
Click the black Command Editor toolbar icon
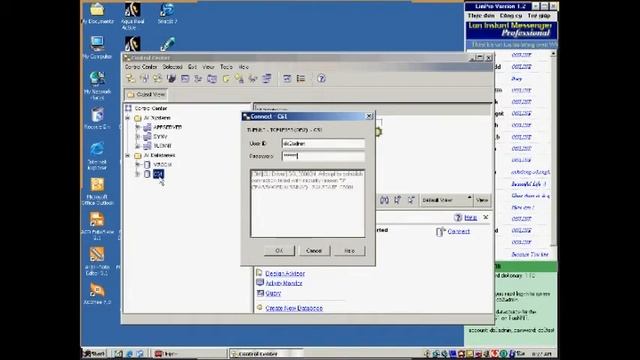[171, 78]
